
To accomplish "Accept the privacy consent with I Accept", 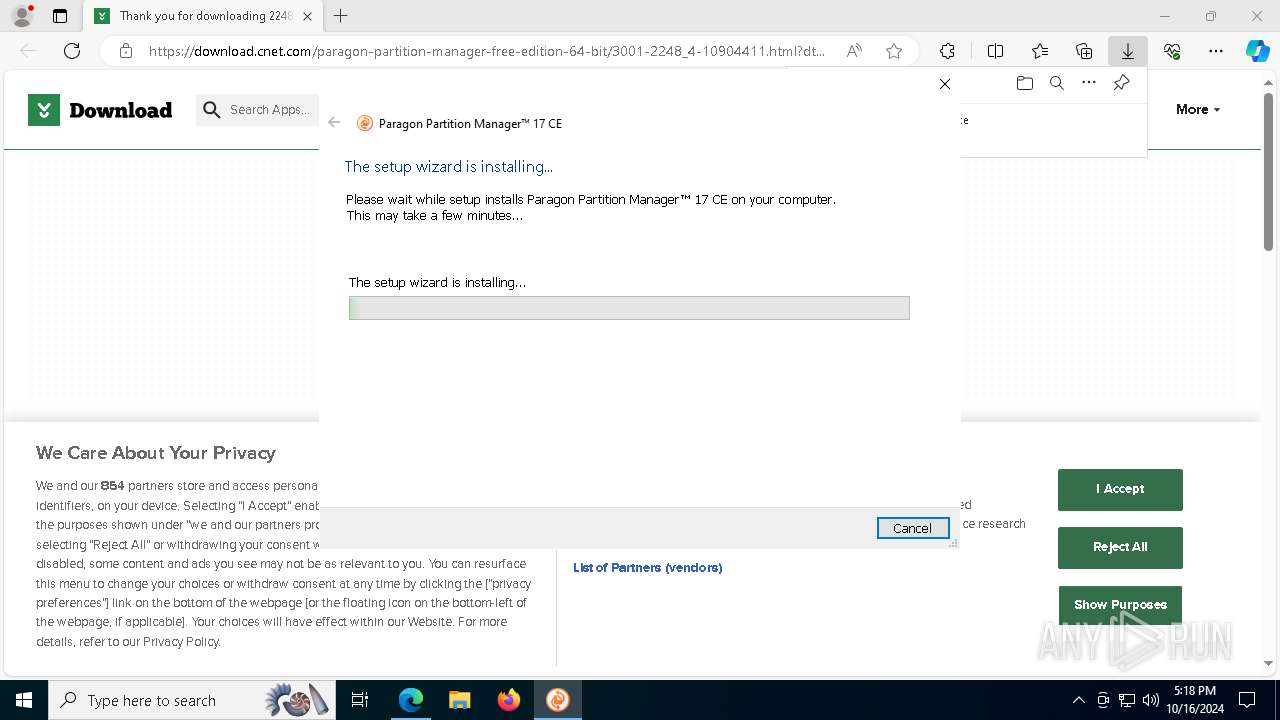I will pyautogui.click(x=1120, y=489).
